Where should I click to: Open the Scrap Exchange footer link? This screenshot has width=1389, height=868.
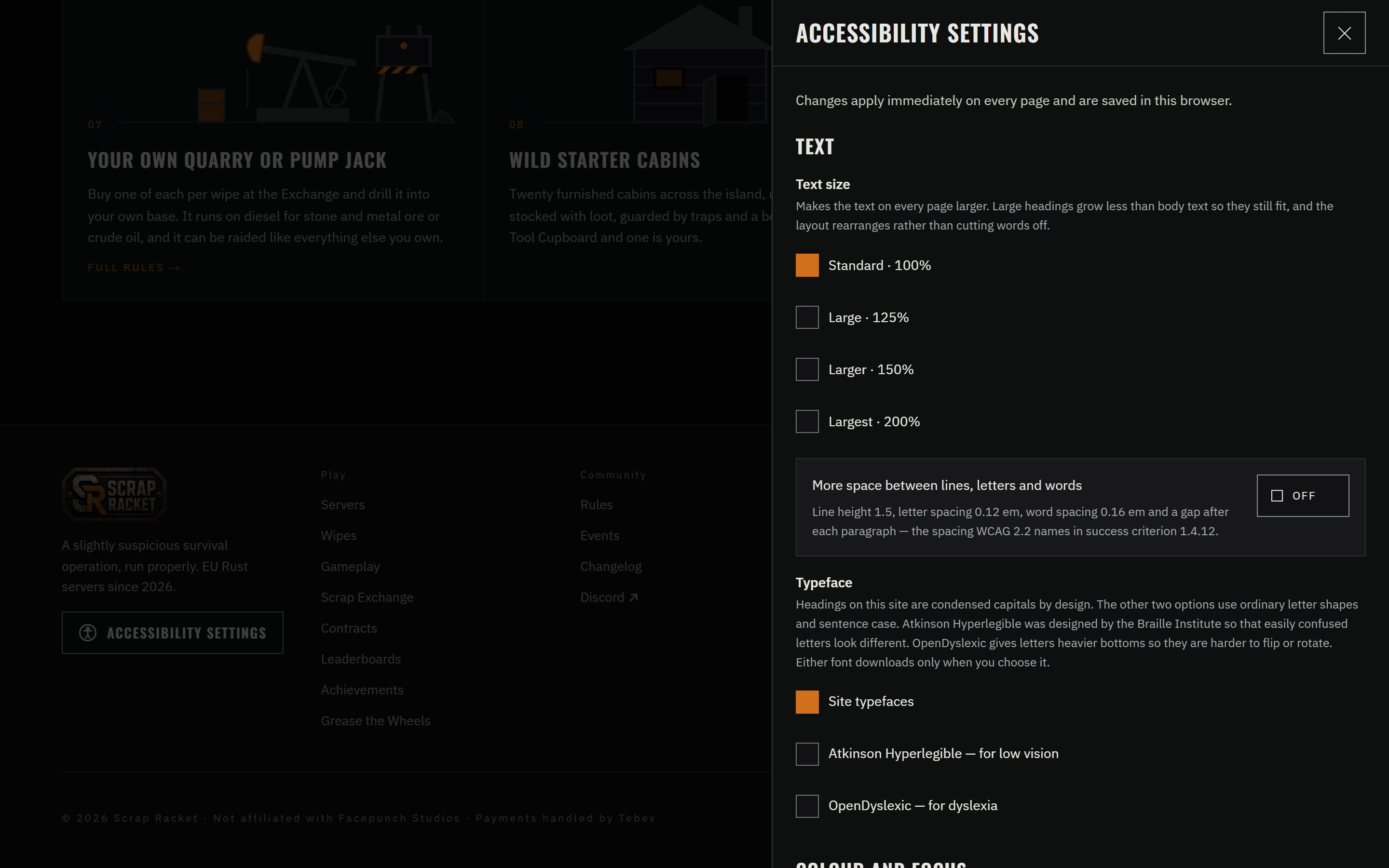pos(367,597)
